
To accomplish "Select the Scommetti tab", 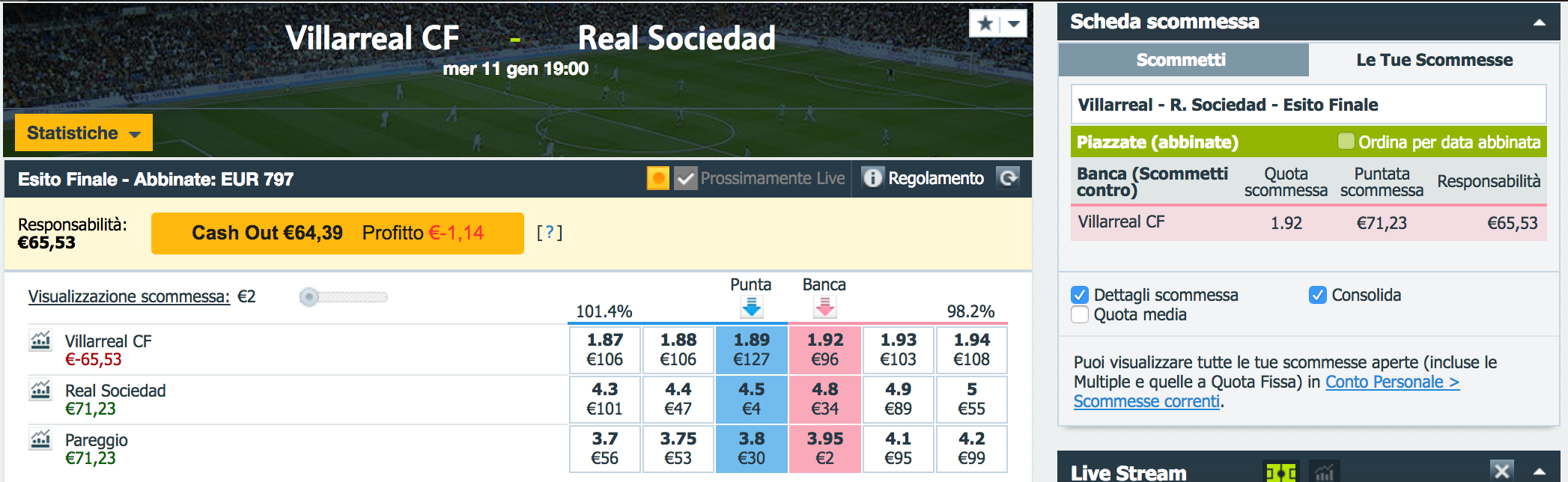I will pyautogui.click(x=1183, y=60).
